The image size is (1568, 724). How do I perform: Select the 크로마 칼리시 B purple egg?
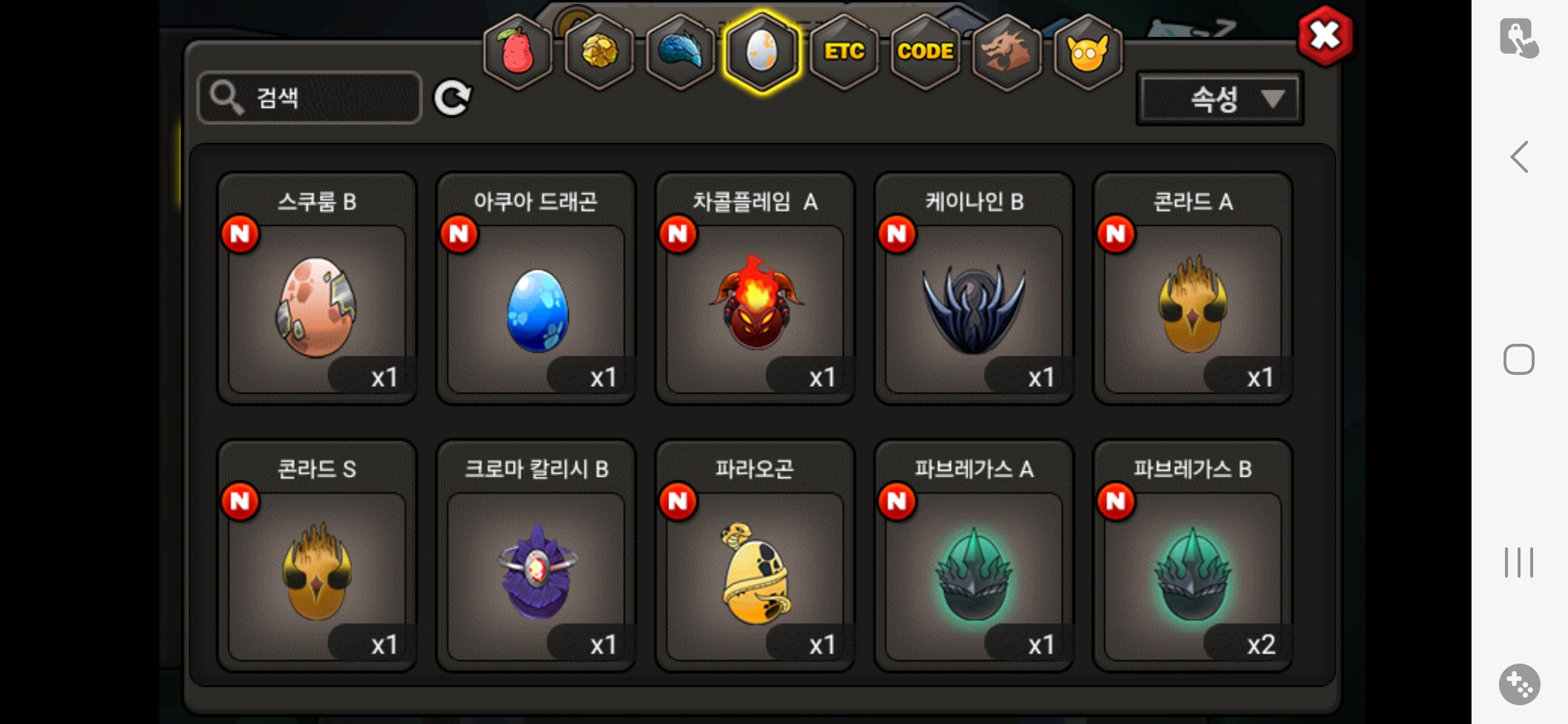coord(536,556)
